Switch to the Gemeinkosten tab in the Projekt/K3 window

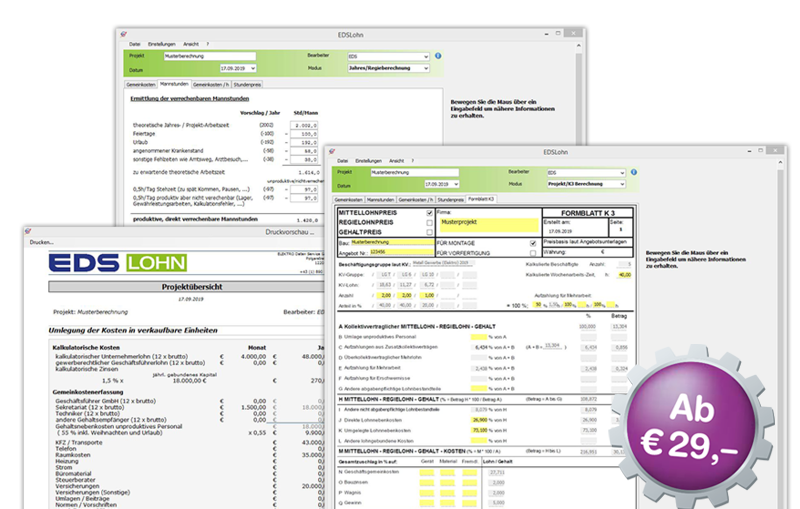348,200
